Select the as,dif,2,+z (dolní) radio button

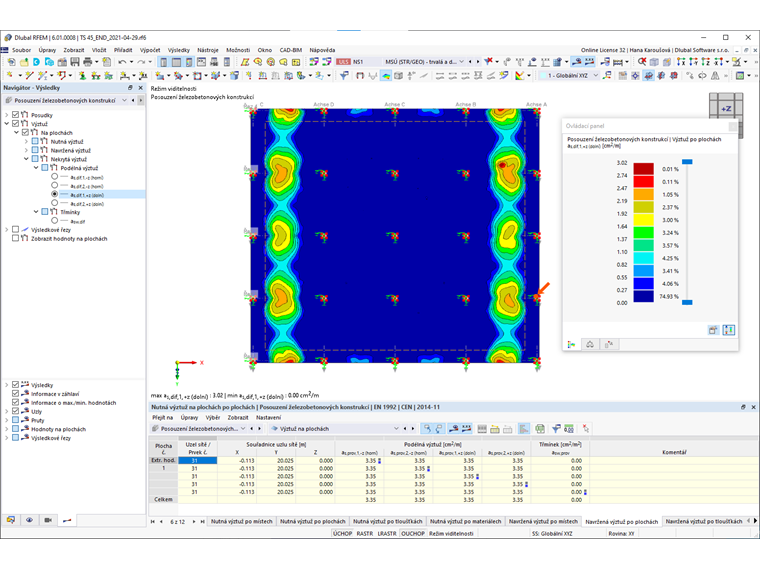point(54,204)
